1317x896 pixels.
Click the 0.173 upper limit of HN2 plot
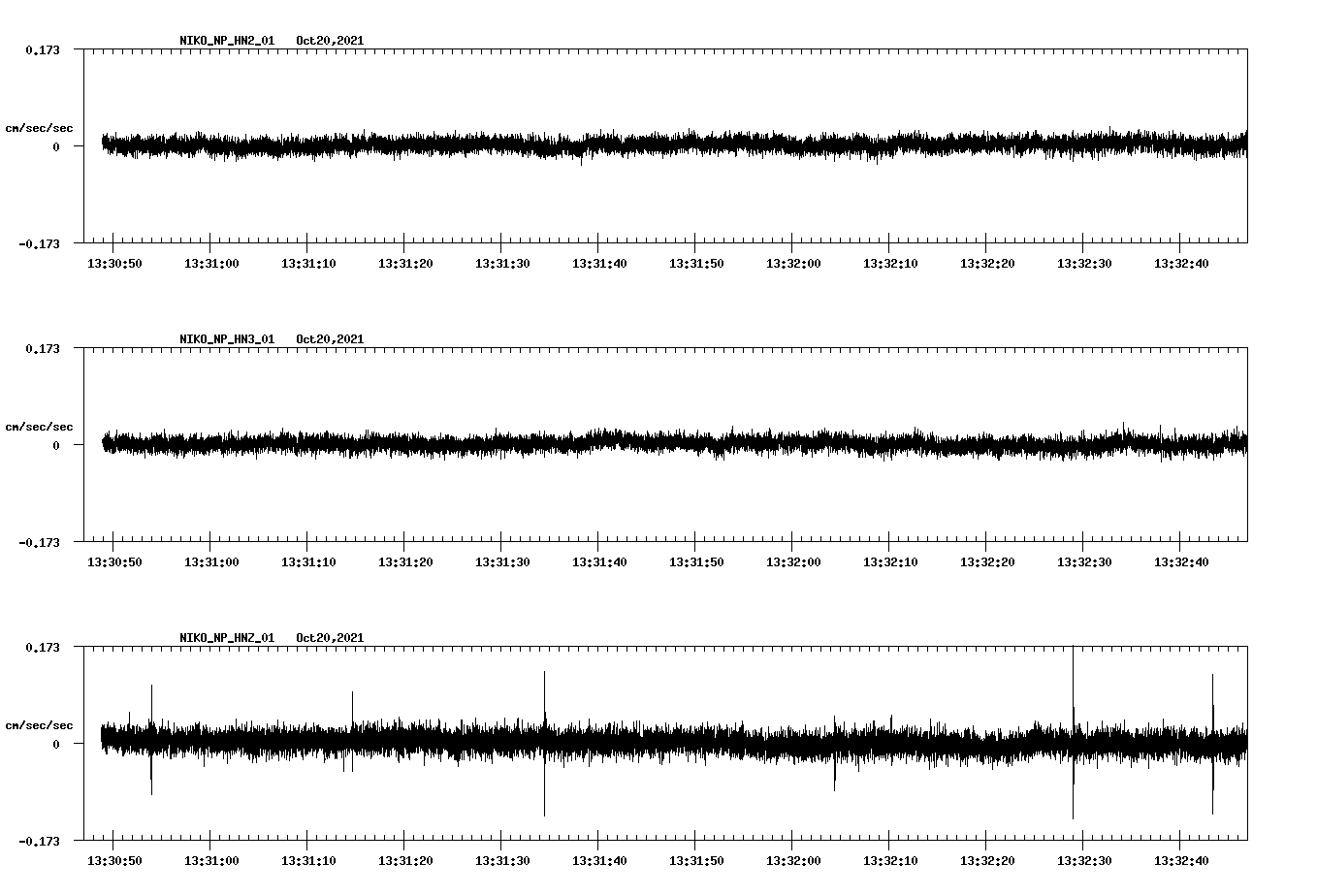(43, 49)
